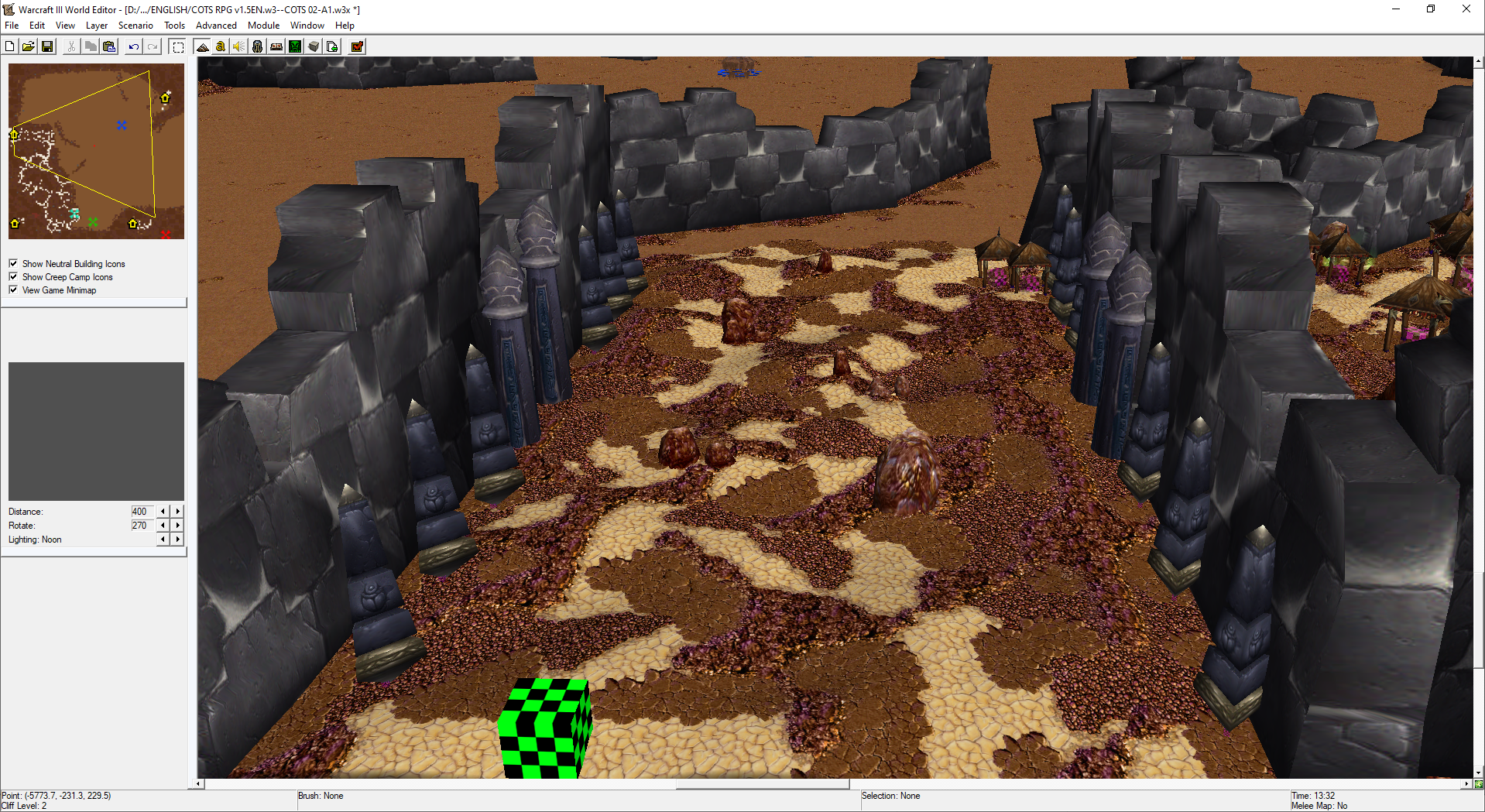Click the Brush: None status text
This screenshot has width=1485, height=812.
pyautogui.click(x=321, y=796)
